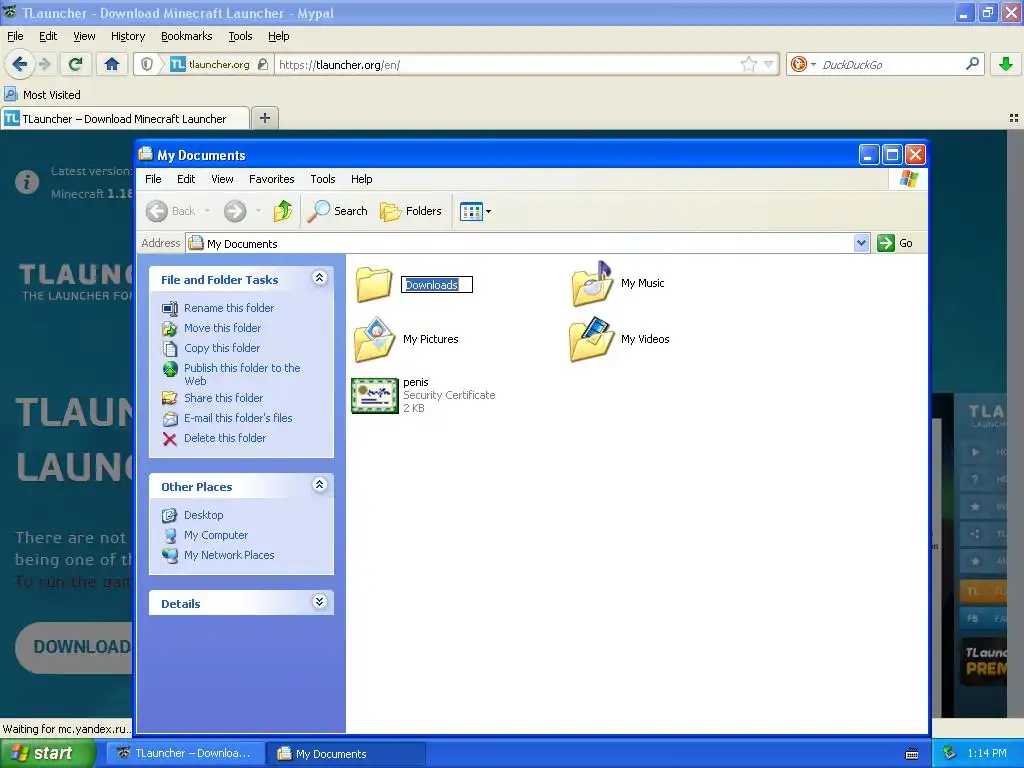The image size is (1024, 768).
Task: Expand the Details panel
Action: coord(319,601)
